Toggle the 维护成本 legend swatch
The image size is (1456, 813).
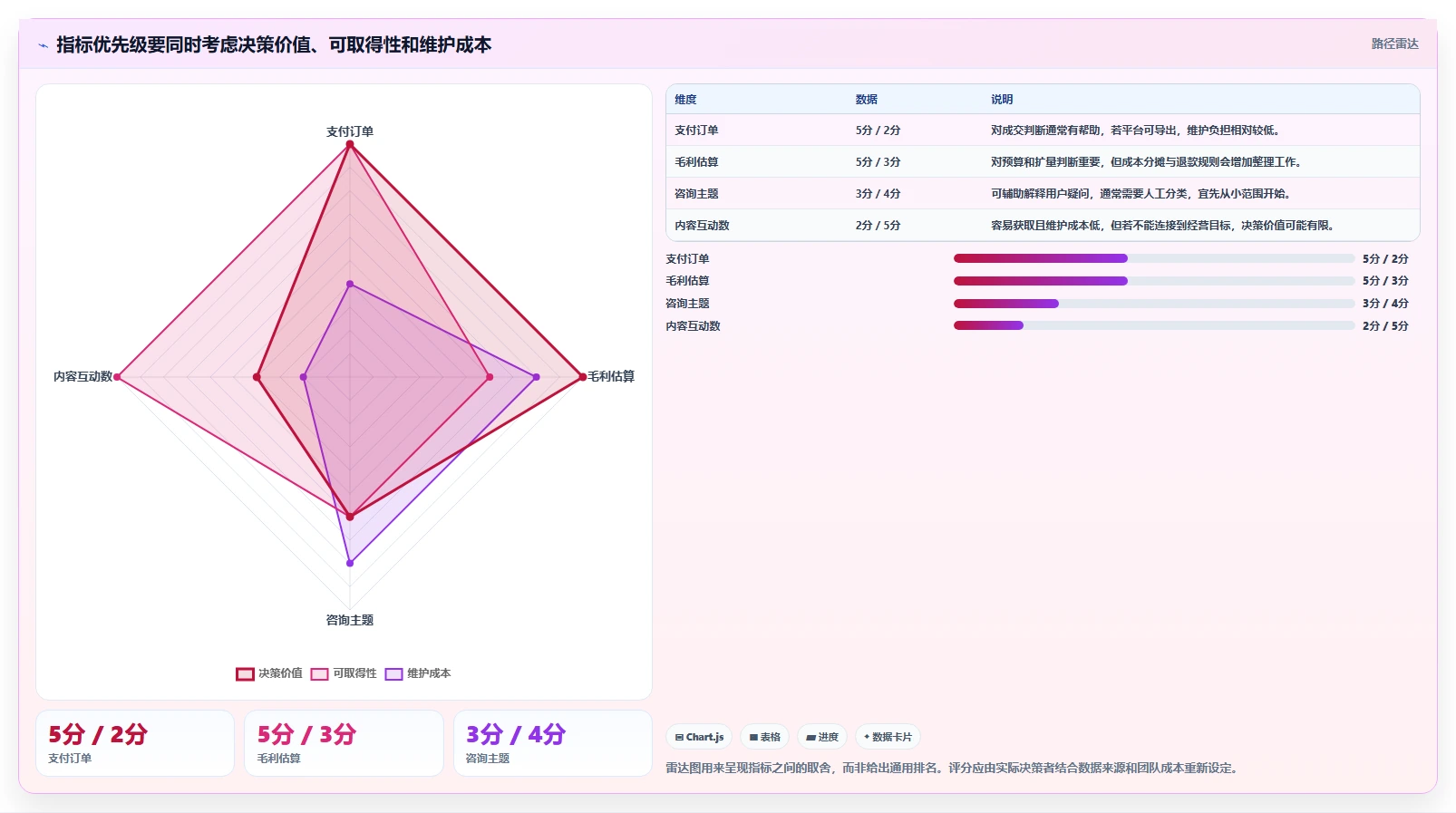[393, 673]
